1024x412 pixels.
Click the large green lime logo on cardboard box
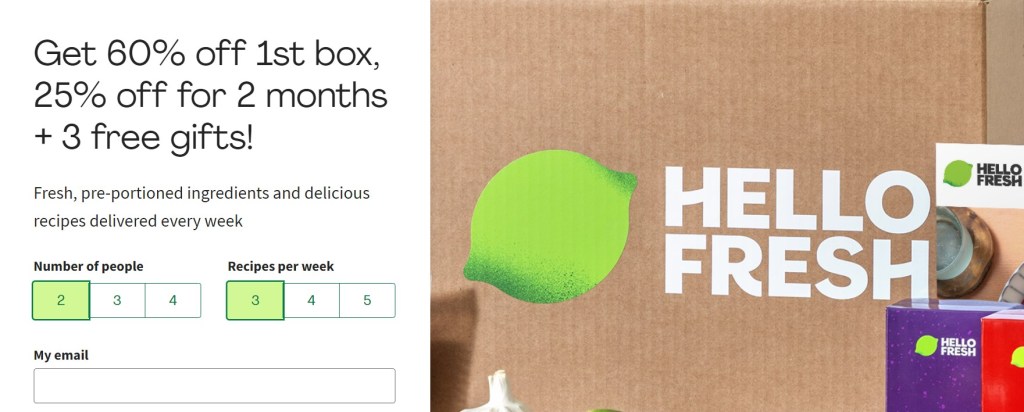550,226
